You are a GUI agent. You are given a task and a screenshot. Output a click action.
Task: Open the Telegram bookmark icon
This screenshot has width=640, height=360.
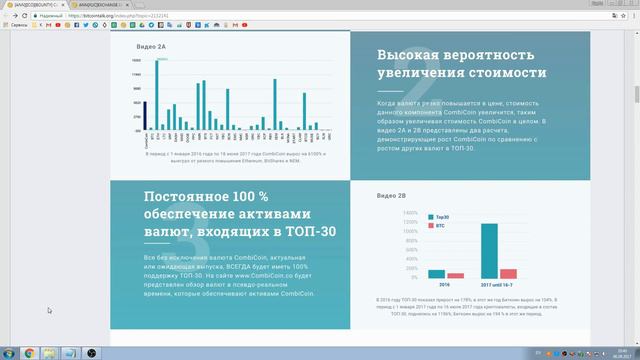(151, 25)
